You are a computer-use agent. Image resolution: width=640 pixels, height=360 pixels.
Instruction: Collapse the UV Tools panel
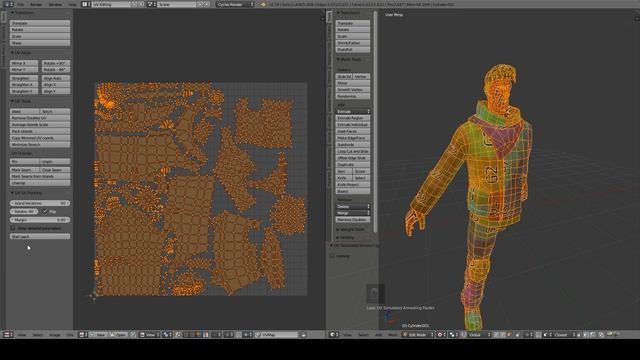(x=21, y=101)
